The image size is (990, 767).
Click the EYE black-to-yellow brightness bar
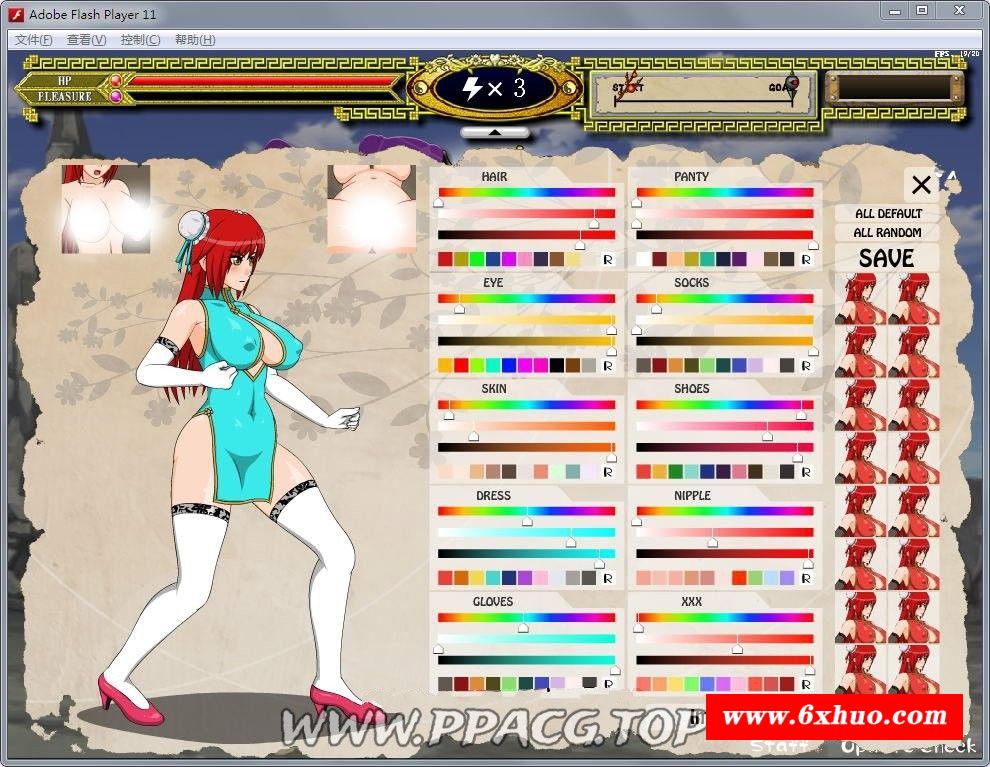(527, 341)
